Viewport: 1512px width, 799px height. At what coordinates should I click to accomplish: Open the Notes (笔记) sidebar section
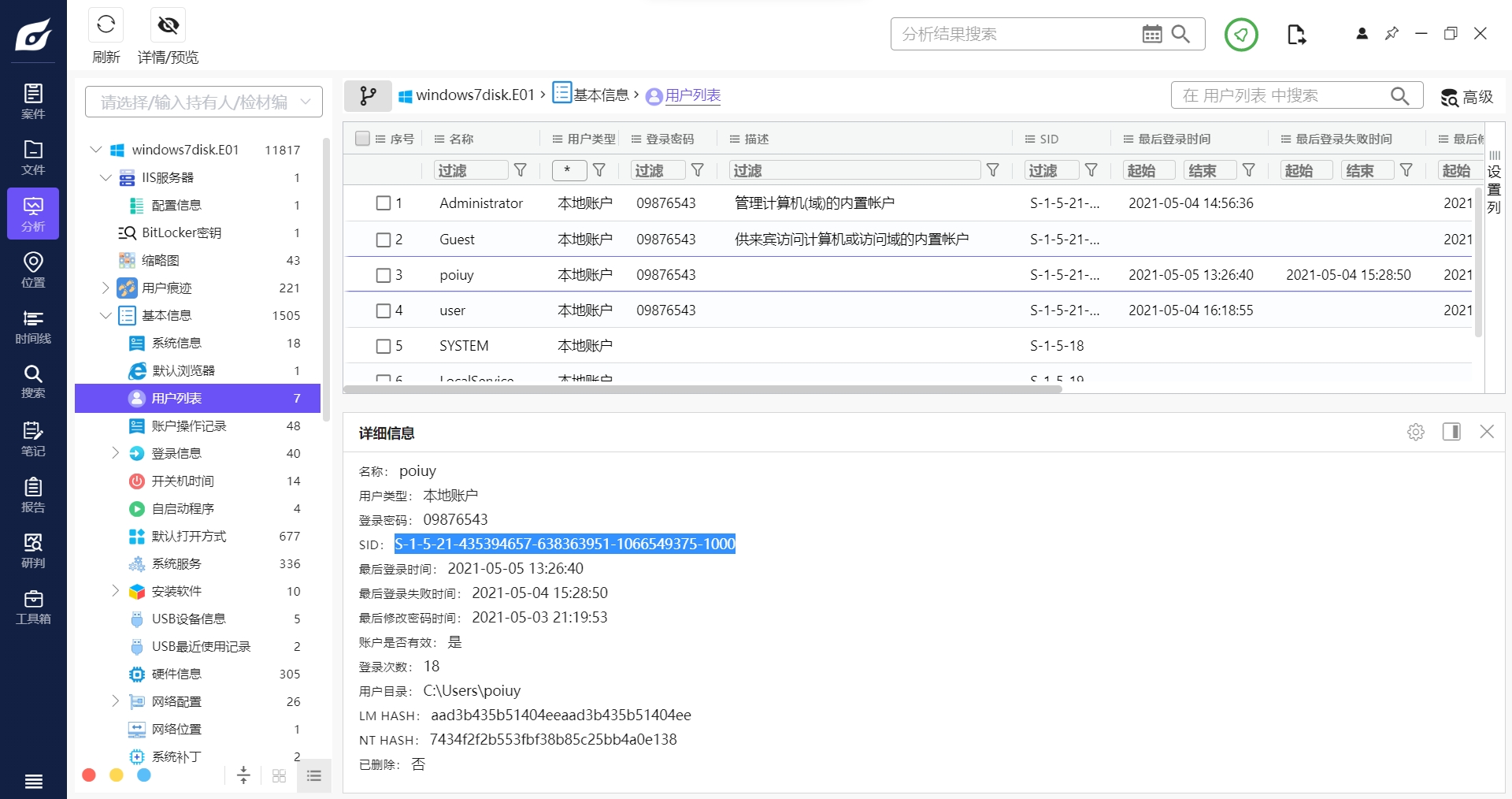pos(33,439)
